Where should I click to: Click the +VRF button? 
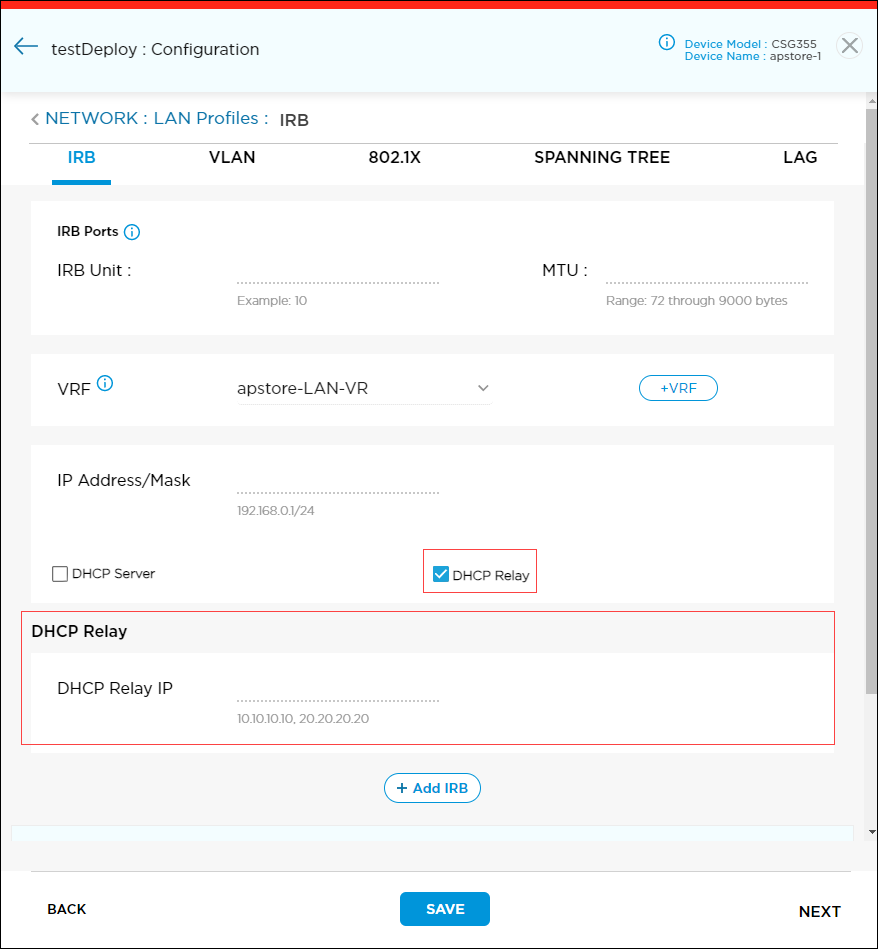pos(678,388)
